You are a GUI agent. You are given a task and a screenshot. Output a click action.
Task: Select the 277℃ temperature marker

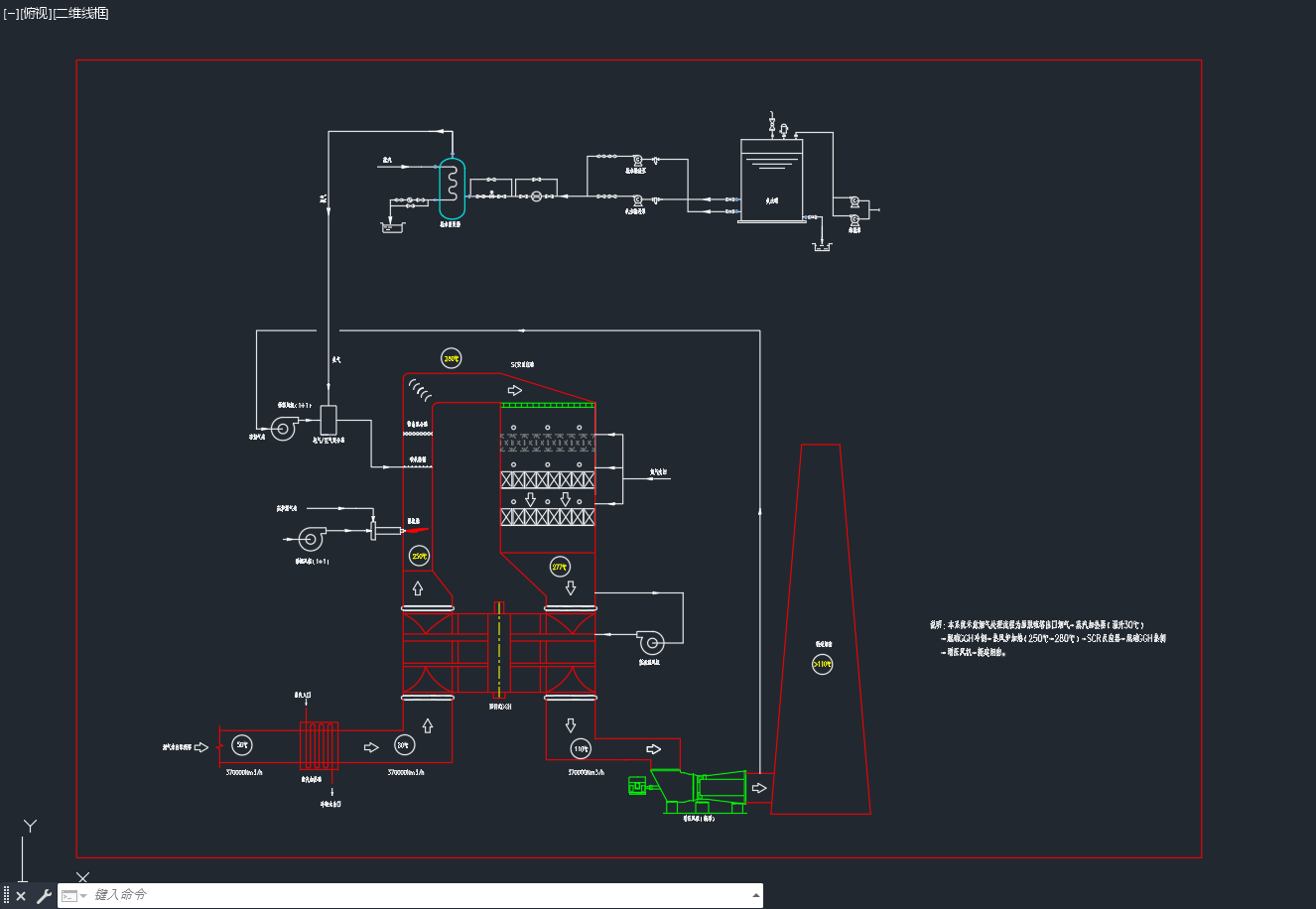(560, 568)
